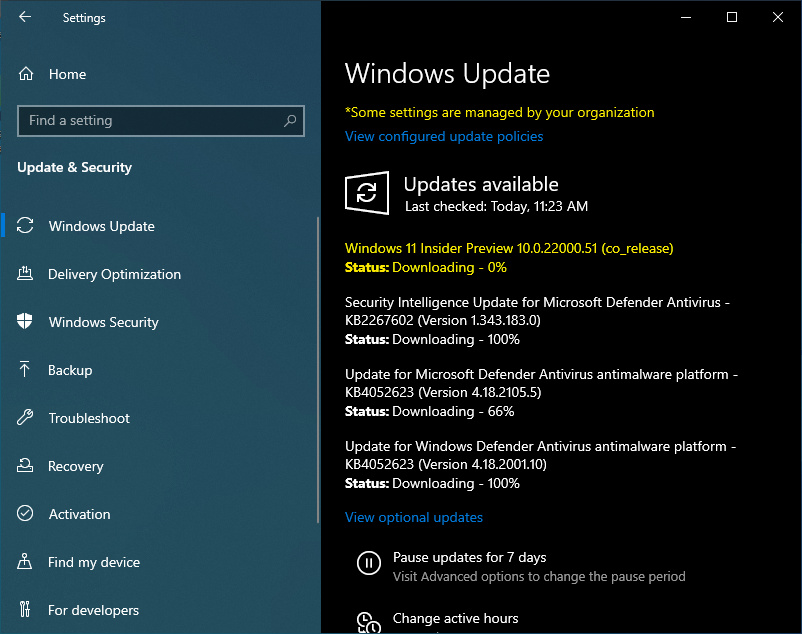Viewport: 802px width, 634px height.
Task: Open Activation using its checkmark icon
Action: coord(28,514)
